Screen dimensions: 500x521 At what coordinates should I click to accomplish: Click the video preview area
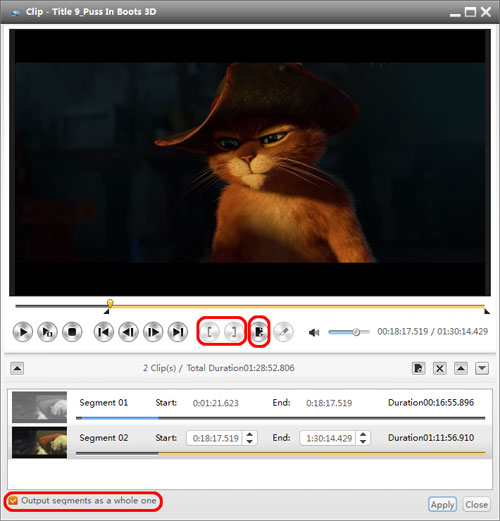click(250, 162)
